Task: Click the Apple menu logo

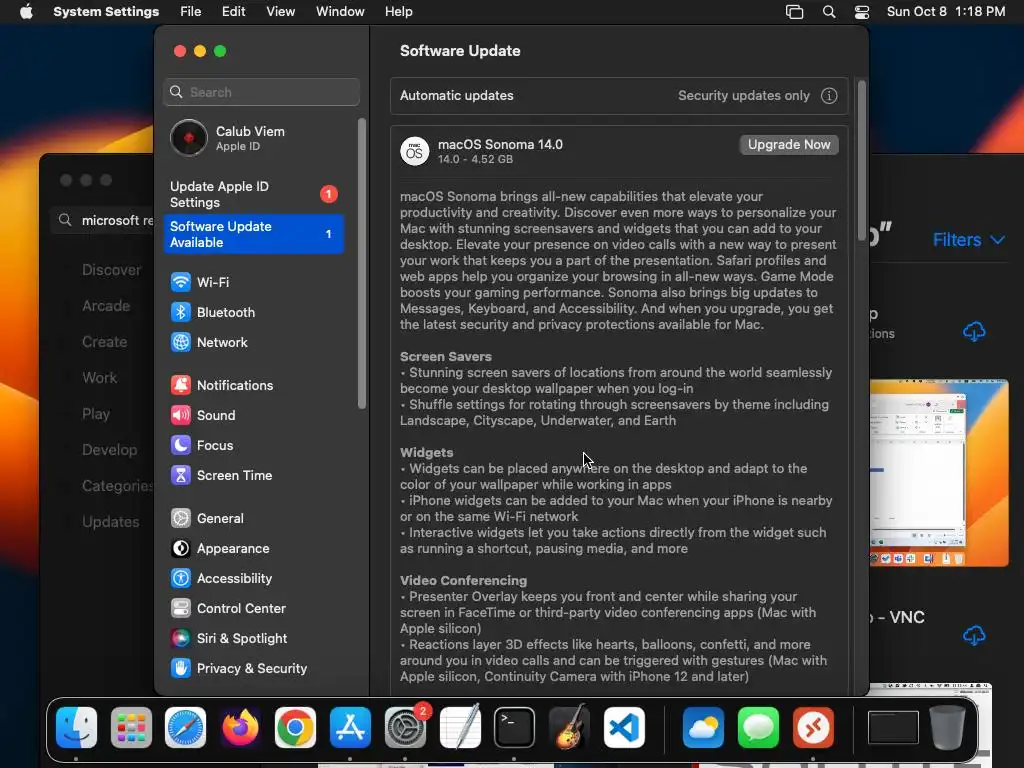Action: pyautogui.click(x=26, y=12)
